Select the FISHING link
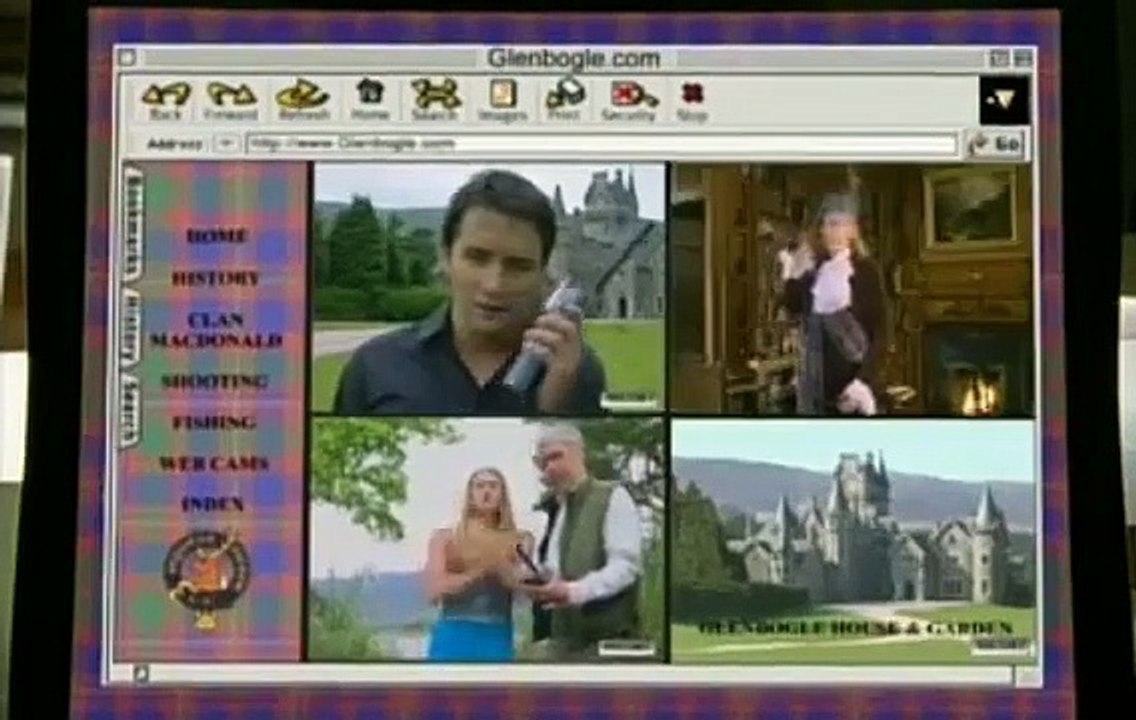Screen dimensions: 1136x720 pyautogui.click(x=214, y=422)
